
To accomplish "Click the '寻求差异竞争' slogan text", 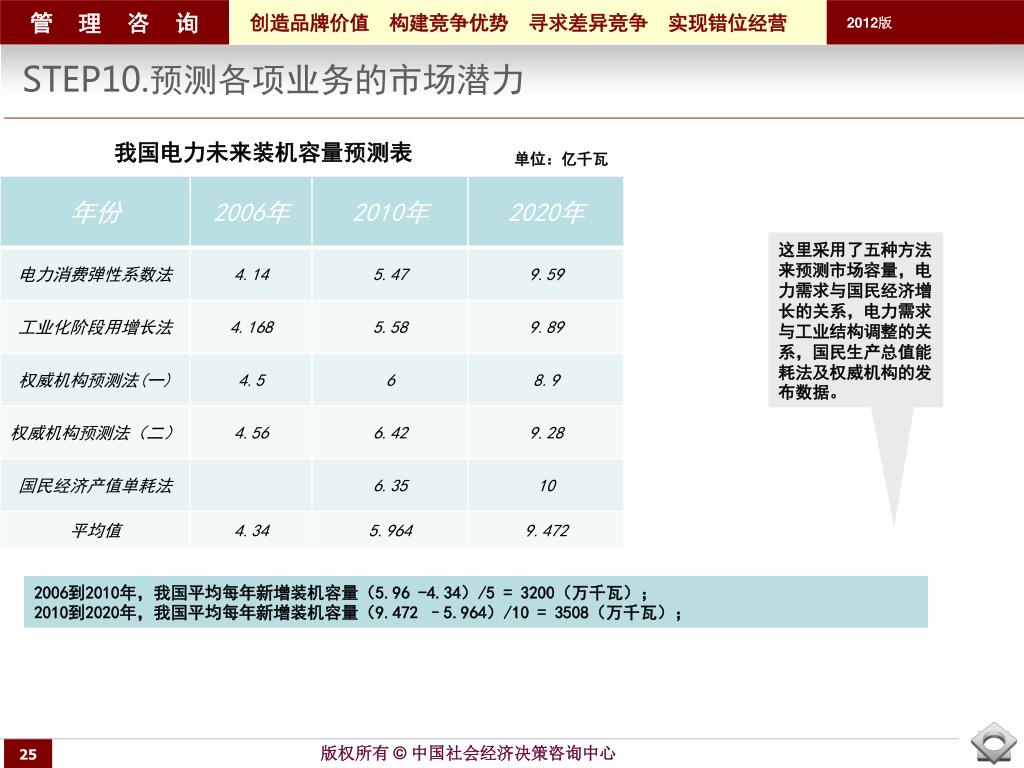I will [x=588, y=23].
